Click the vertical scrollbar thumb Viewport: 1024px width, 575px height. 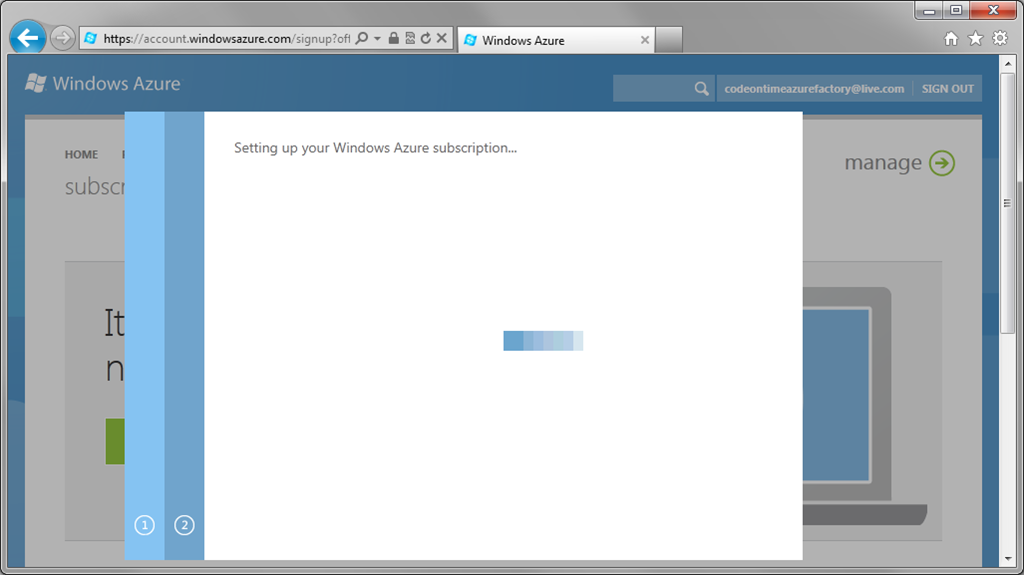(1008, 204)
